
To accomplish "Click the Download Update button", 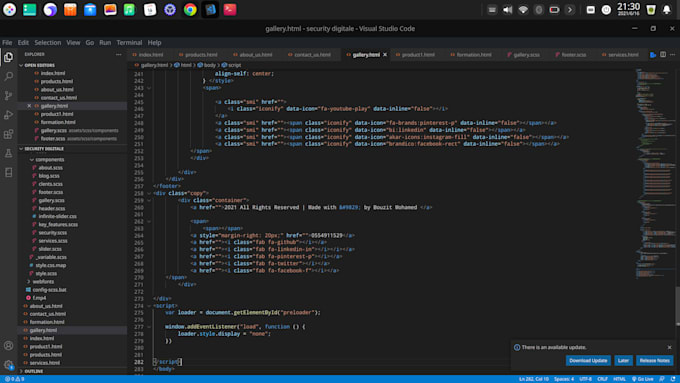I will (x=588, y=360).
